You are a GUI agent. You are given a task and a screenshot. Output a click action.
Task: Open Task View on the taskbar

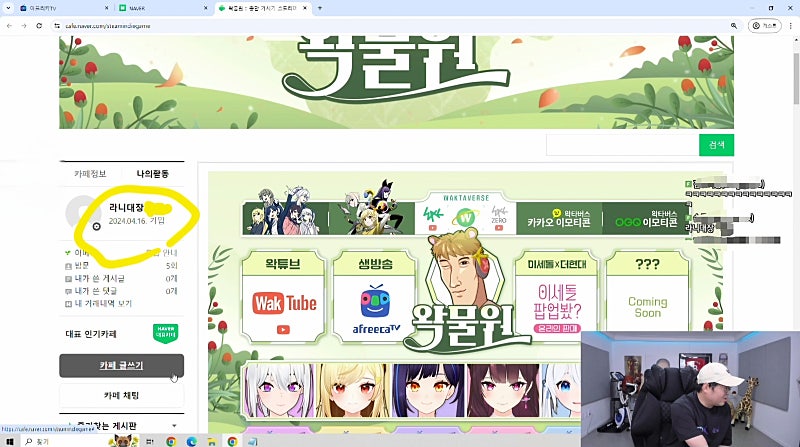point(150,441)
